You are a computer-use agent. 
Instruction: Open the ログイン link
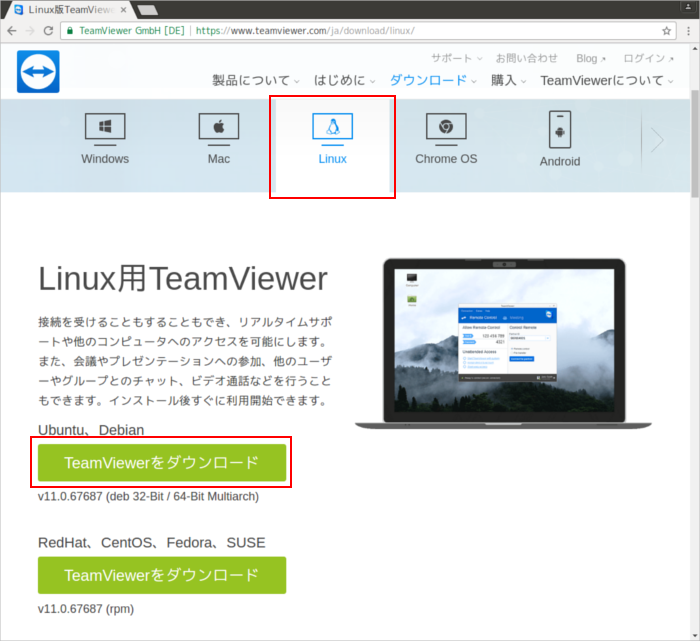(x=648, y=58)
